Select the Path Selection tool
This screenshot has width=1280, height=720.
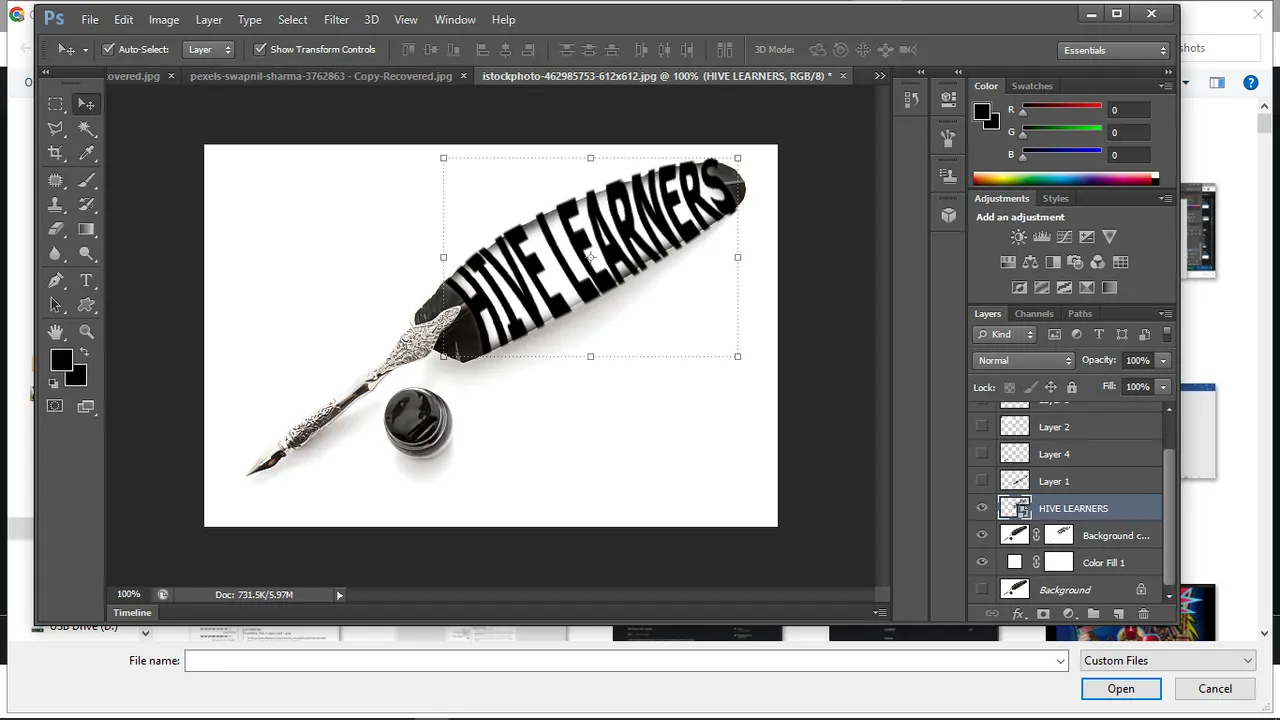point(56,306)
